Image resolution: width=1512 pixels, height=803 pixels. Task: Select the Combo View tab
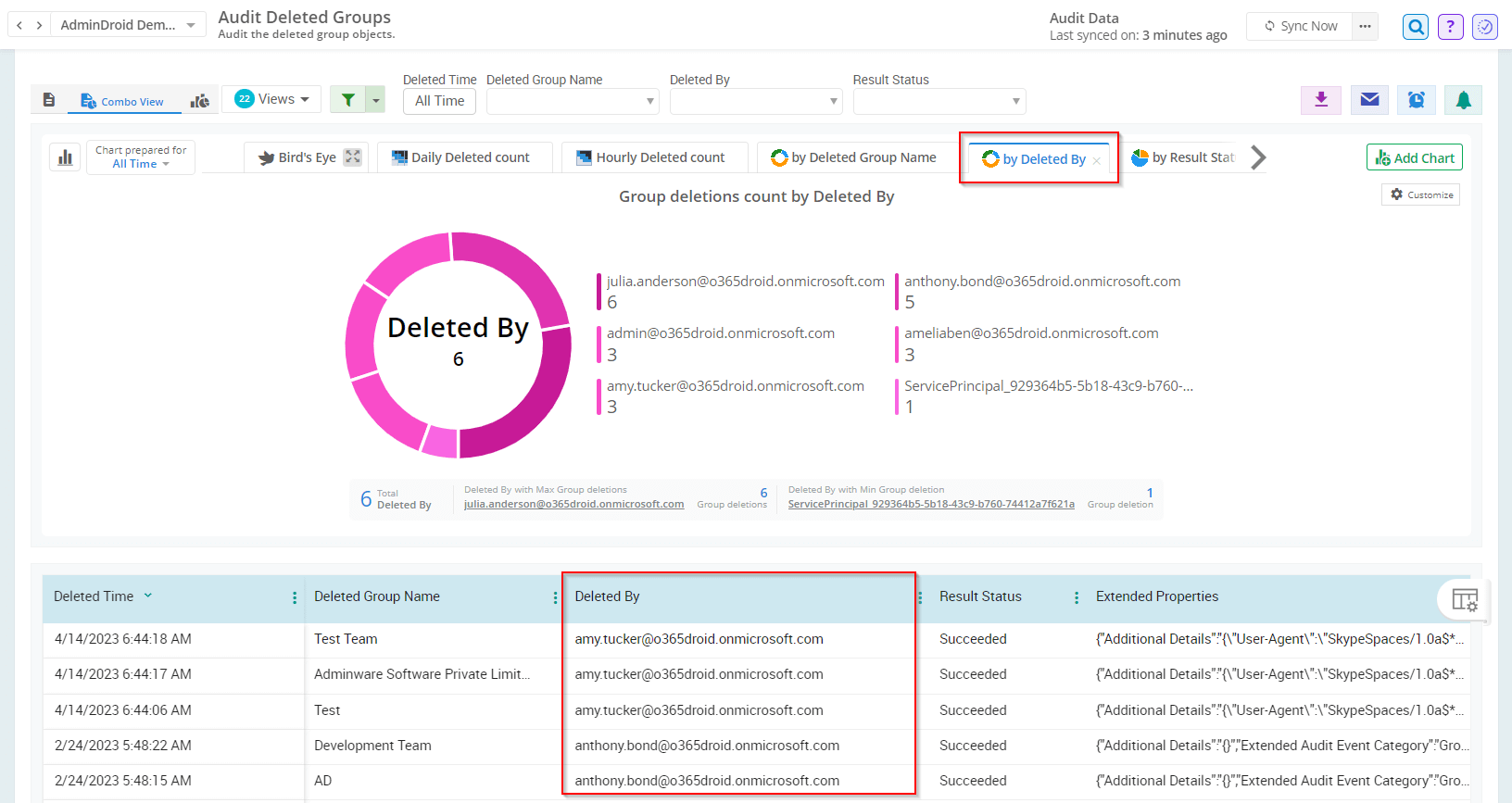(122, 101)
